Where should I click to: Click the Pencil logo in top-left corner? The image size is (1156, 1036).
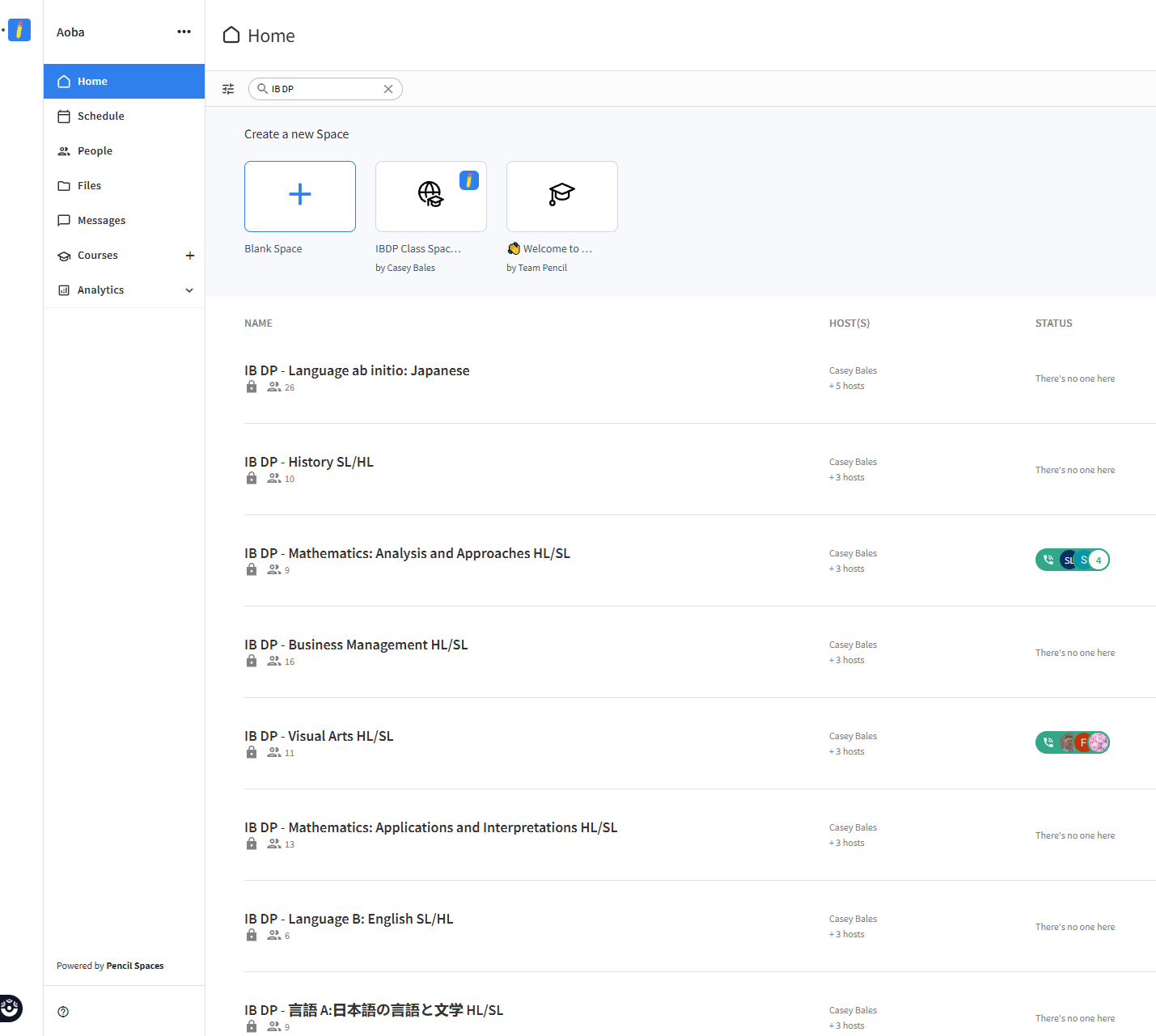tap(19, 31)
